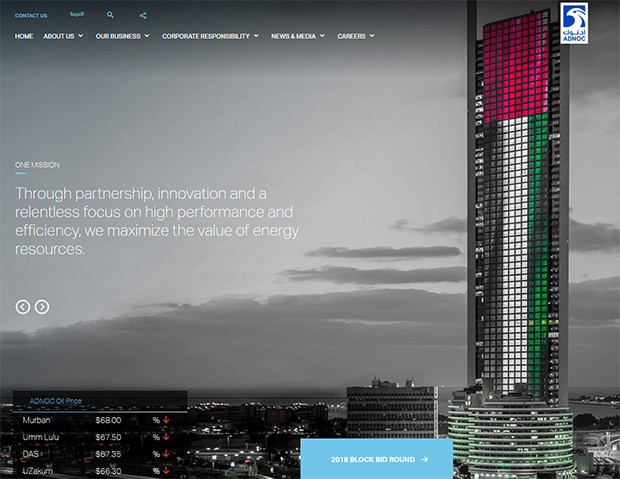The height and width of the screenshot is (479, 620).
Task: Select the DAS oil name
Action: point(30,454)
